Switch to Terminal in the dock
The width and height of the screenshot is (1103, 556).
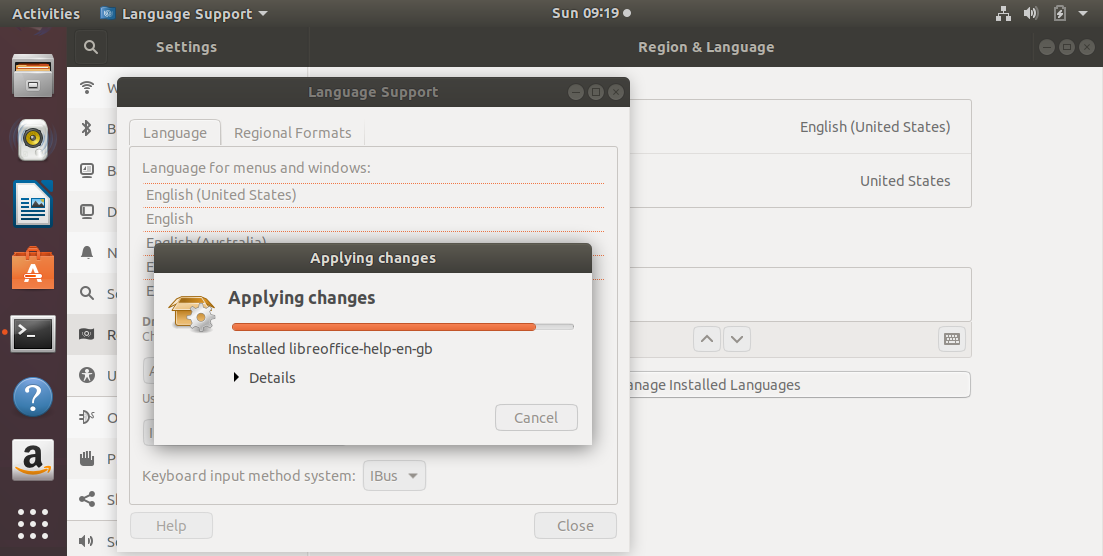(33, 334)
